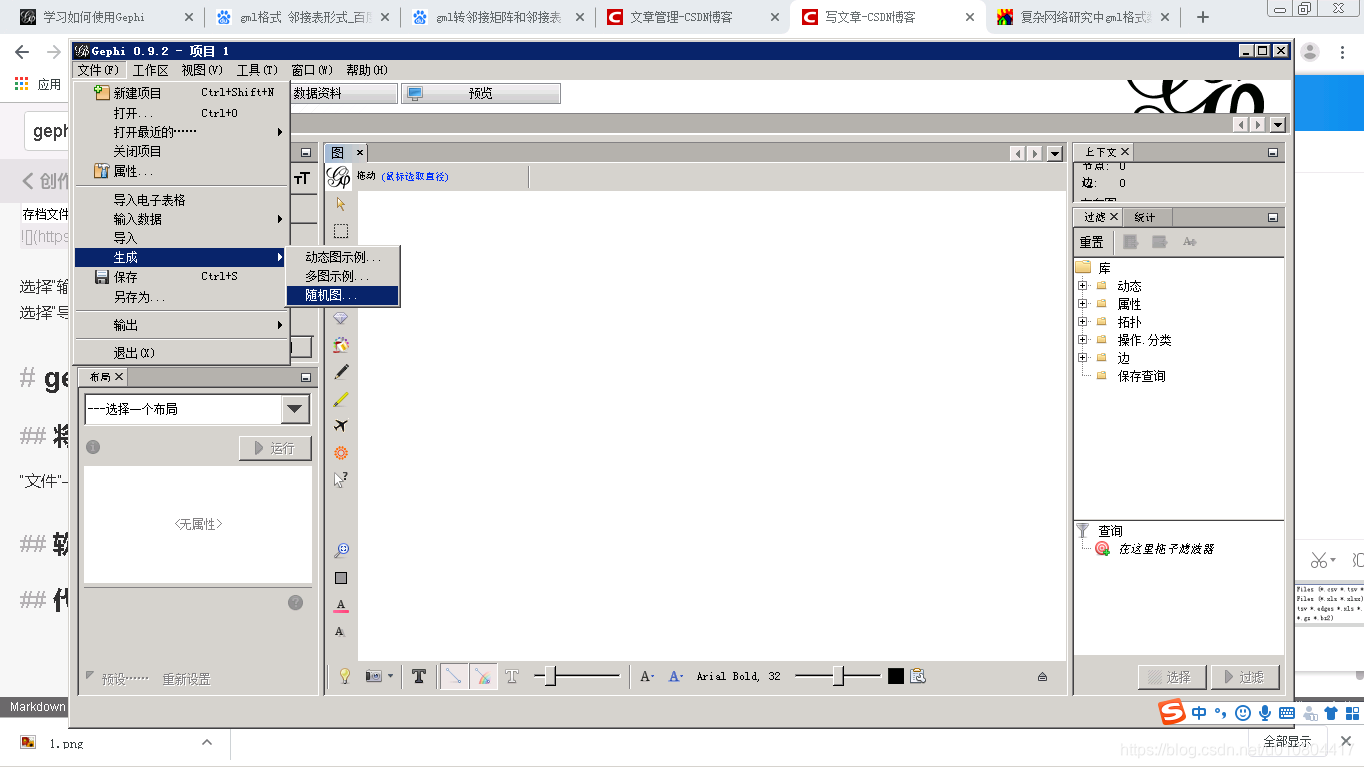The image size is (1364, 768).
Task: Click the light bulb background icon
Action: click(345, 677)
